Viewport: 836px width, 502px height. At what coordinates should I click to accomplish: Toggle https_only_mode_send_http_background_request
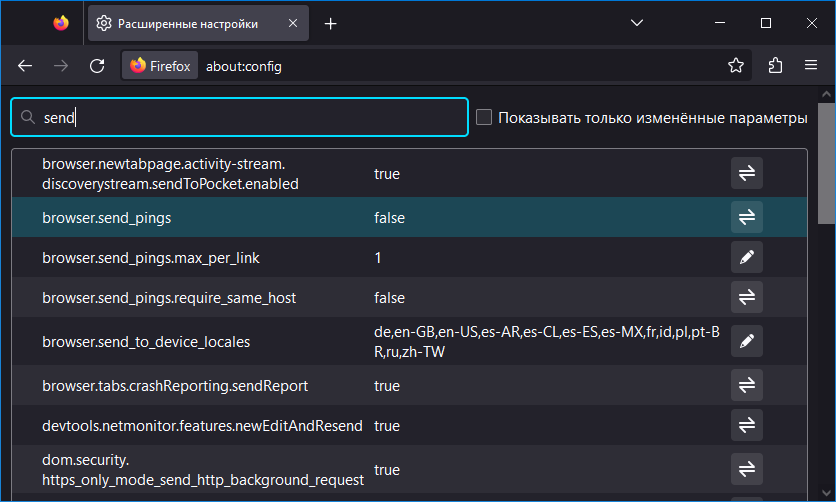(x=746, y=469)
